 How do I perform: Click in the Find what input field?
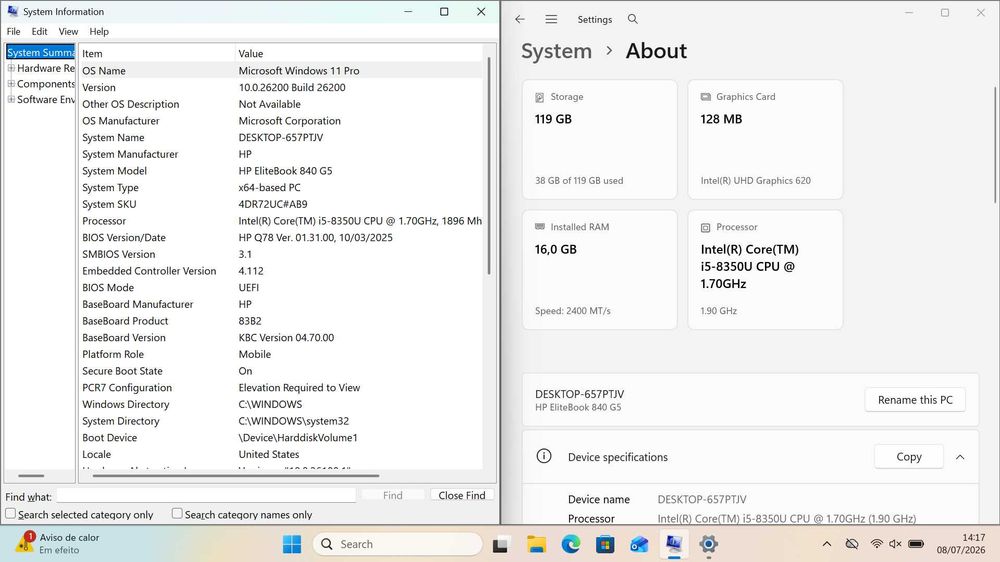click(x=206, y=495)
